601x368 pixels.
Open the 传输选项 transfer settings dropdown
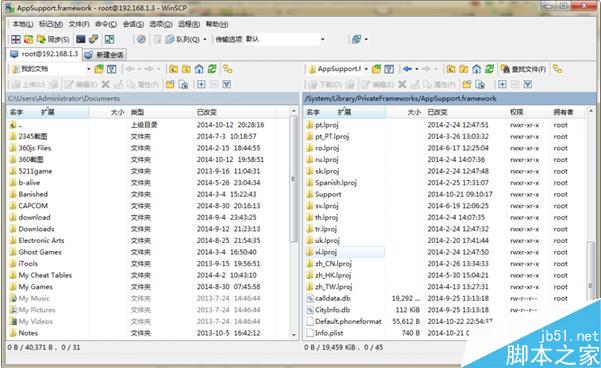323,39
